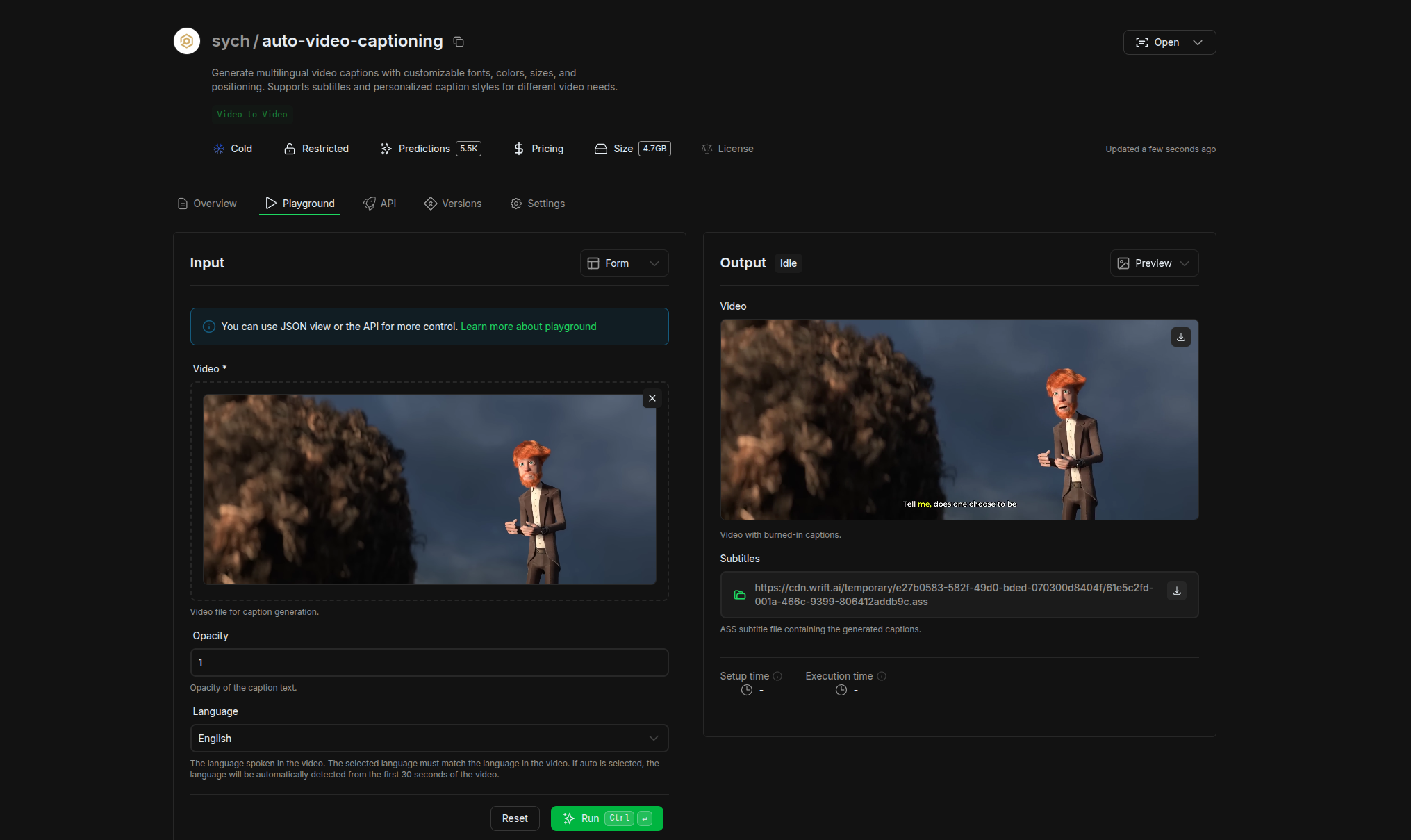Viewport: 1411px width, 840px height.
Task: Open the Language dropdown set to English
Action: (429, 738)
